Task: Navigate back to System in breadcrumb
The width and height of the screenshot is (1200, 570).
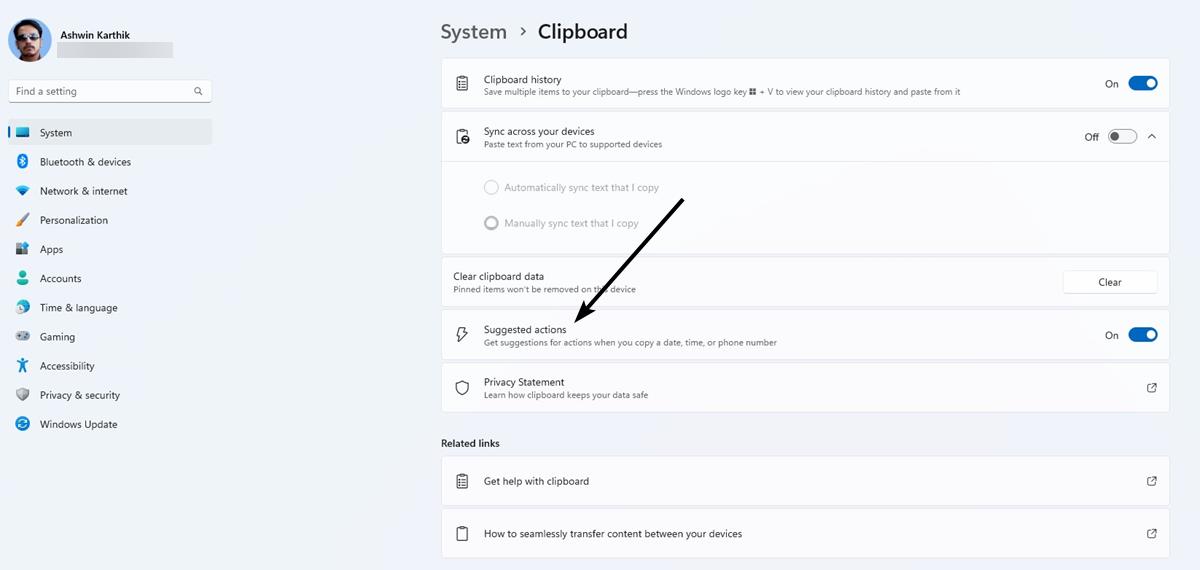Action: pos(473,32)
